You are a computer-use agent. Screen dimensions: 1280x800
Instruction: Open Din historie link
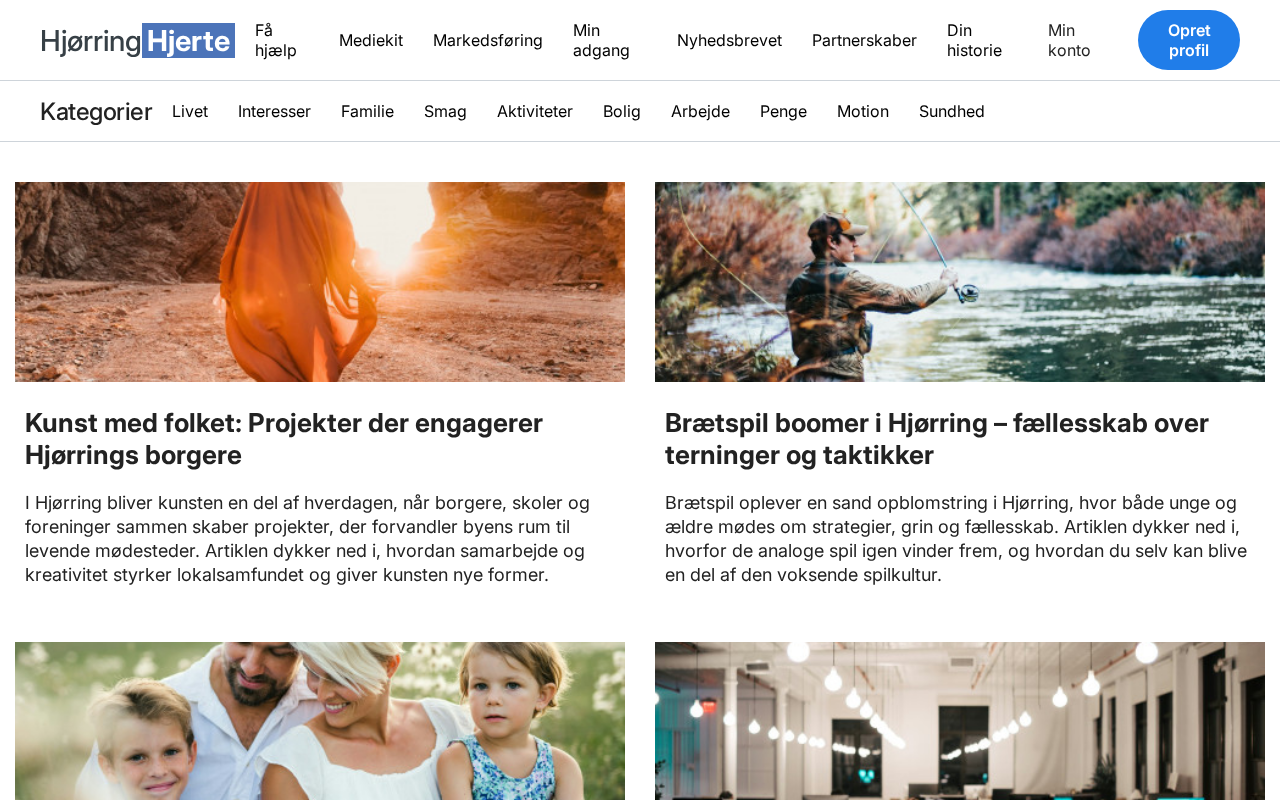974,40
